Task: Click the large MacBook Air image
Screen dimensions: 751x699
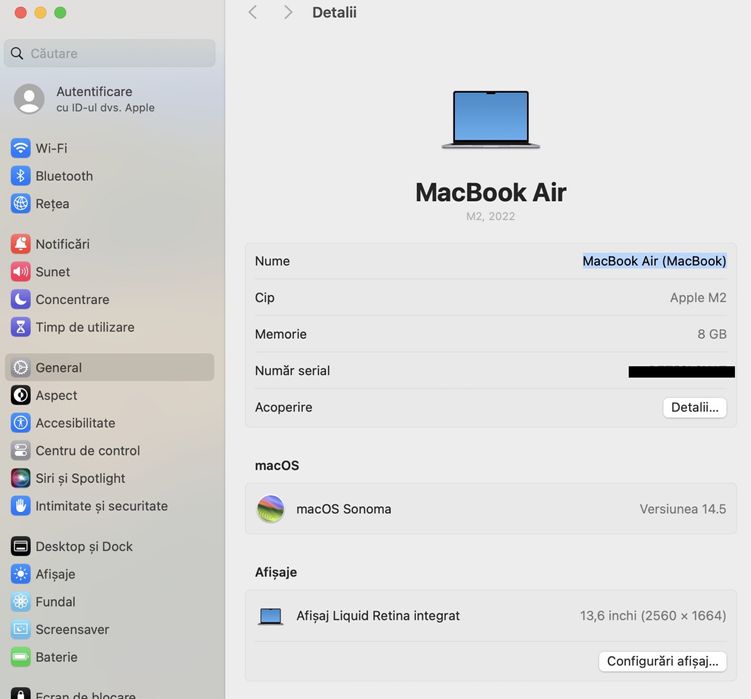Action: point(491,120)
